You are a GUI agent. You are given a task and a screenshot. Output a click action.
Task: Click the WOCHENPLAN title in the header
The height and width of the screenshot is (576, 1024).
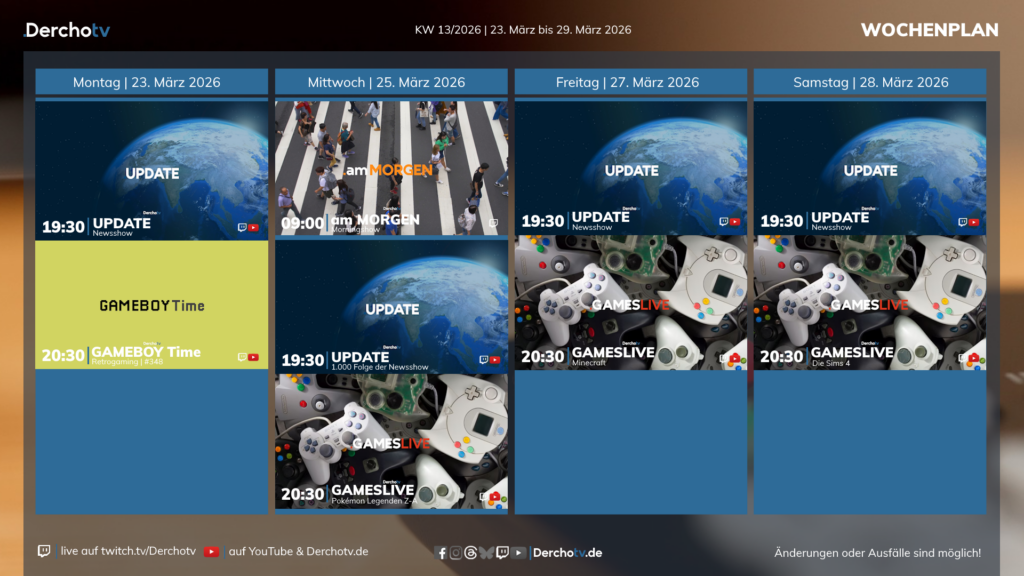point(929,30)
